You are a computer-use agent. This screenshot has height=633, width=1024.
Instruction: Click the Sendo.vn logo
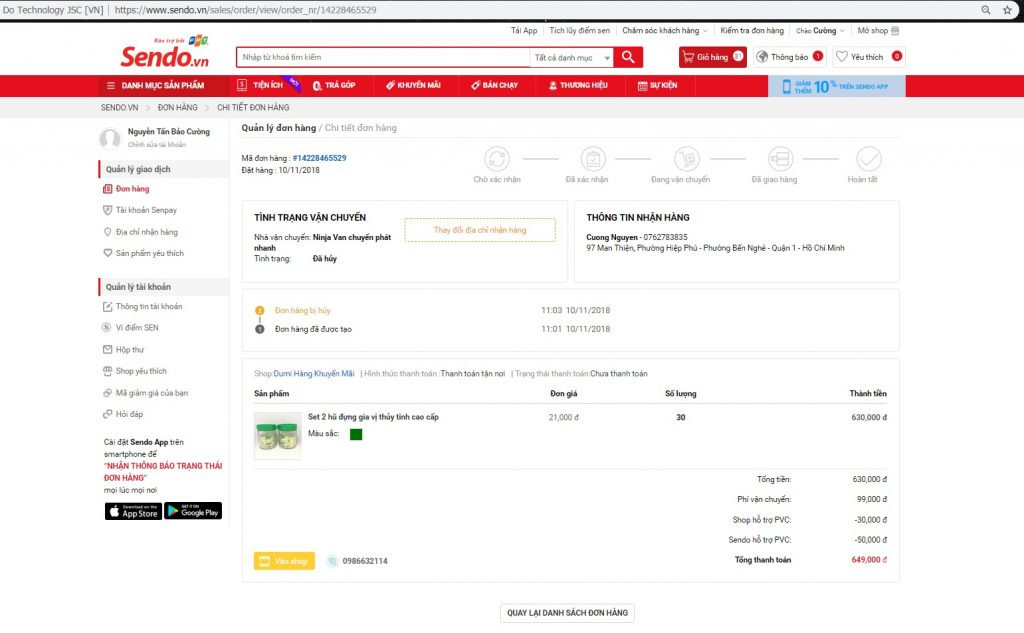(164, 56)
